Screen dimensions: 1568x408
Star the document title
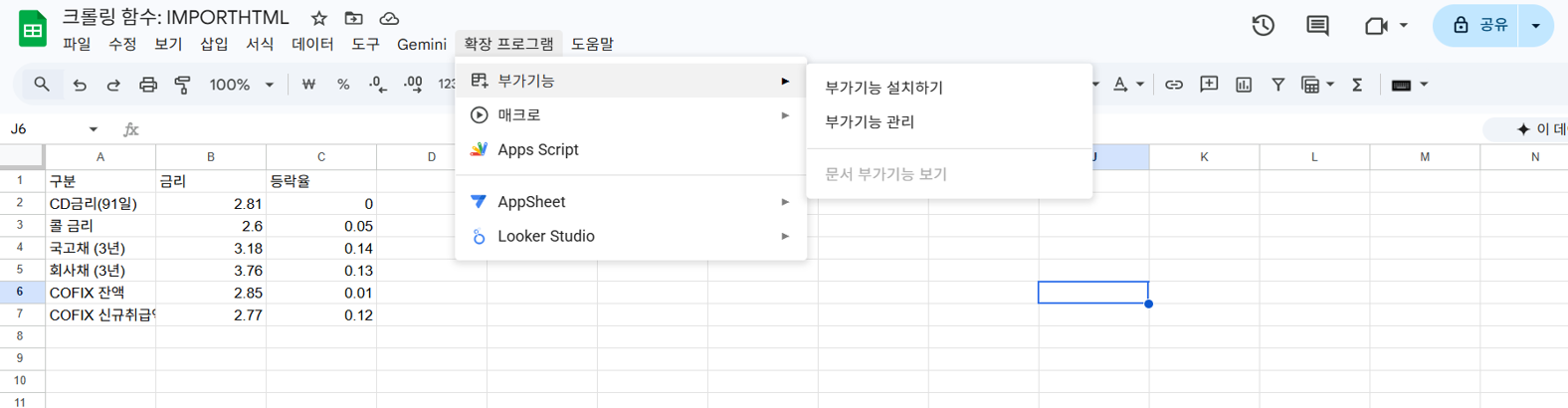pos(318,18)
